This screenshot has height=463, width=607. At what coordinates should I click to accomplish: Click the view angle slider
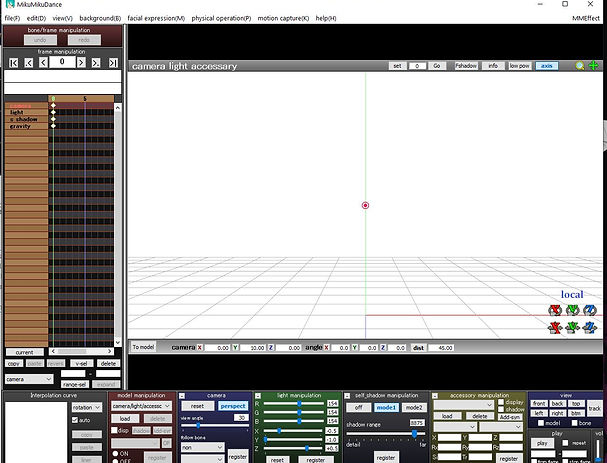(x=214, y=425)
